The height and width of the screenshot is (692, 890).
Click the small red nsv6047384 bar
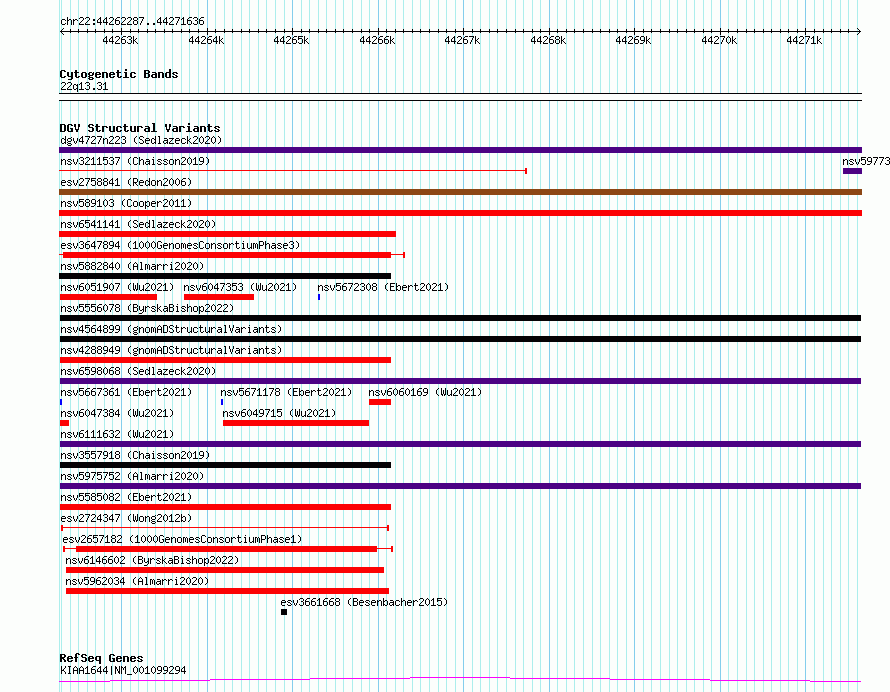pyautogui.click(x=64, y=423)
